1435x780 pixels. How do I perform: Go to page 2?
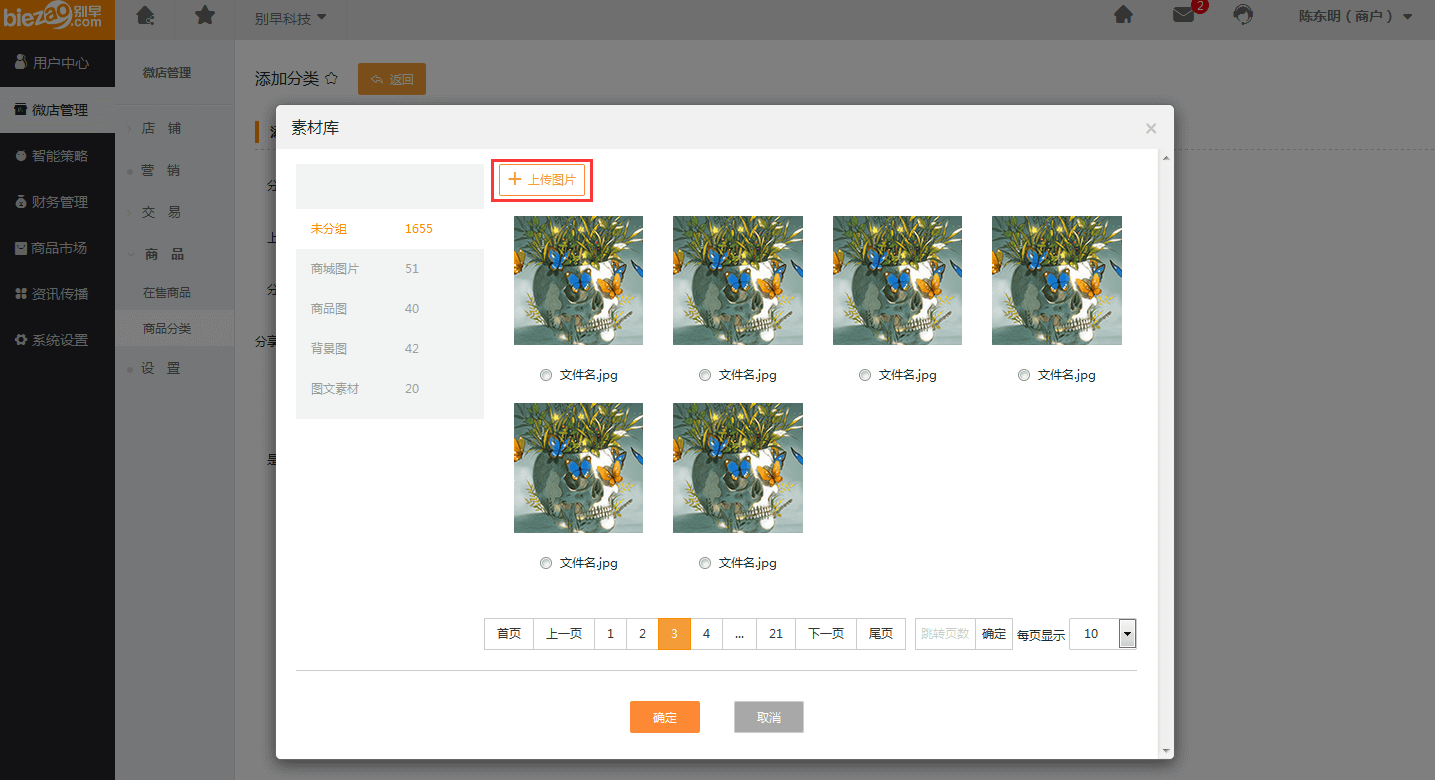643,634
